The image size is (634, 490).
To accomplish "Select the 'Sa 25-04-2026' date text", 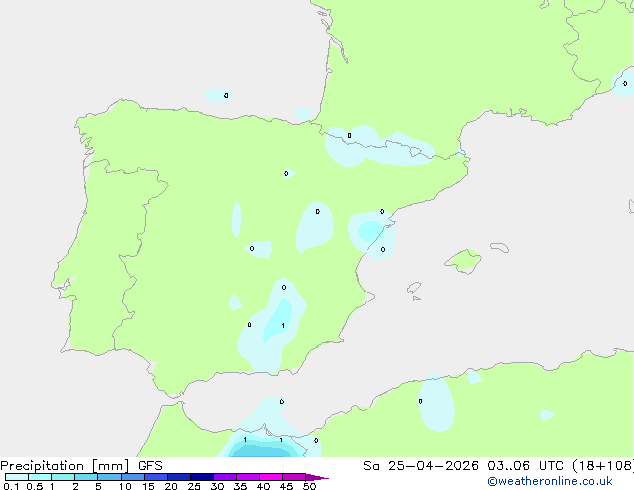I will pyautogui.click(x=421, y=466).
